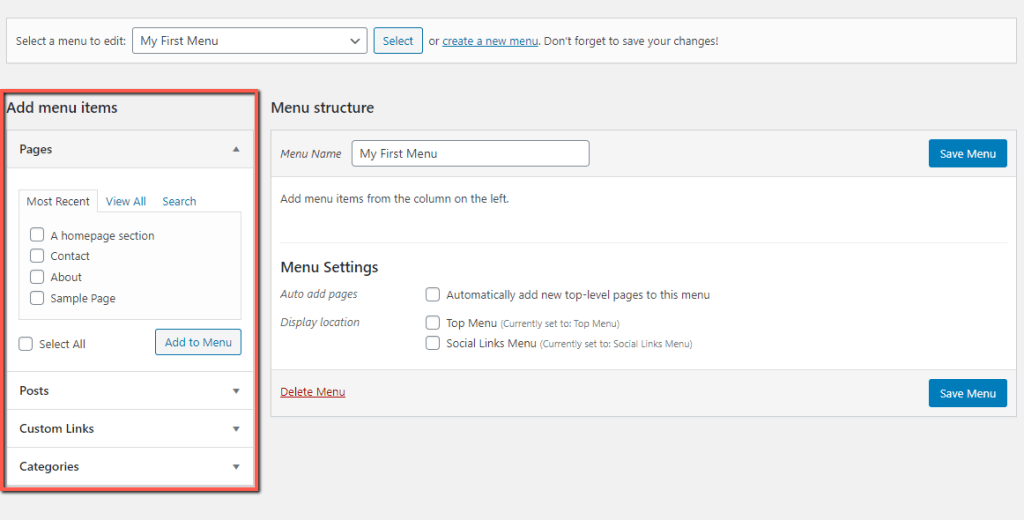Screen dimensions: 1024x520
Task: Tick the Select All checkbox
Action: click(25, 344)
